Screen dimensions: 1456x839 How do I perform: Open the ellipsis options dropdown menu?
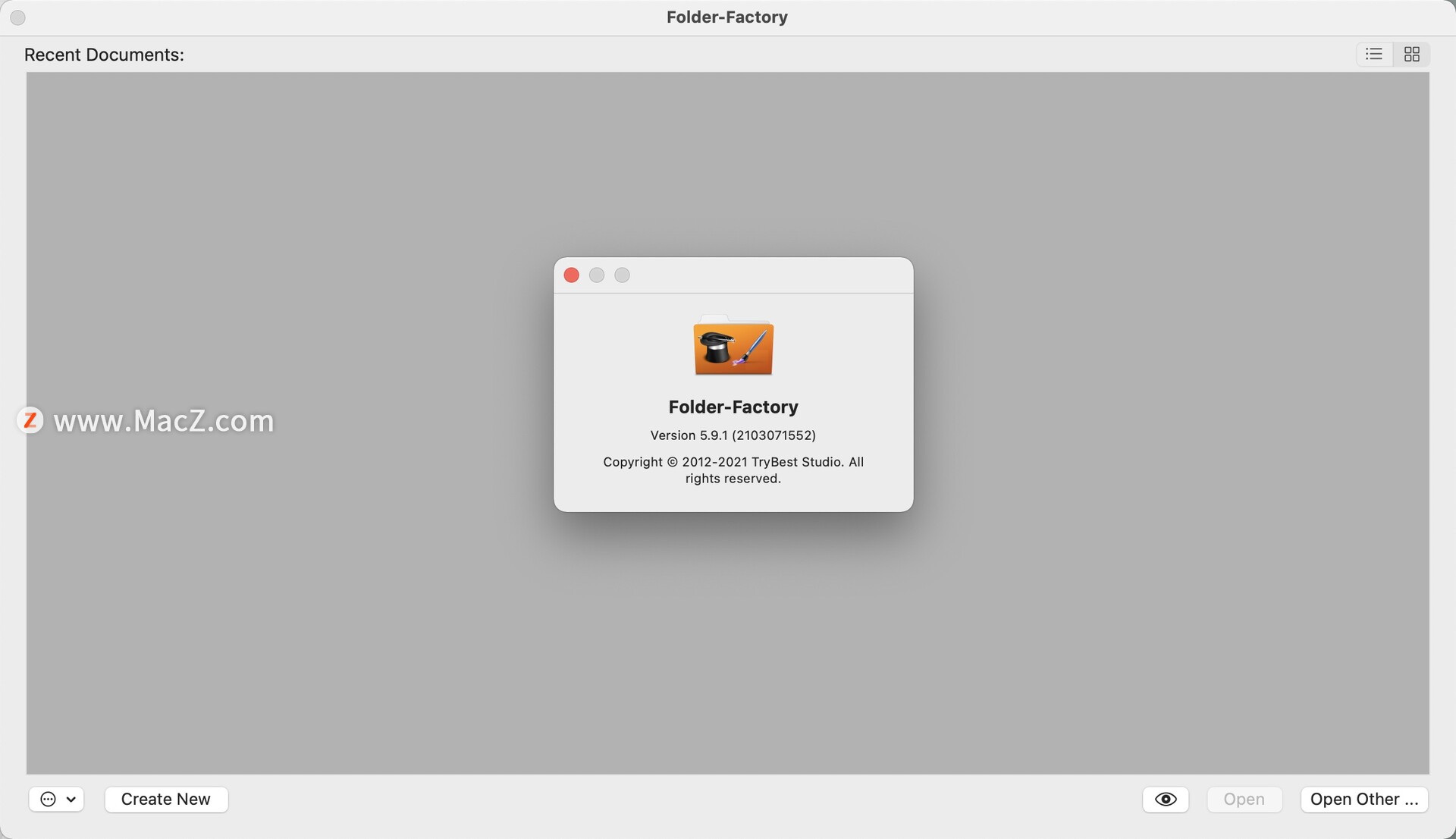coord(57,799)
